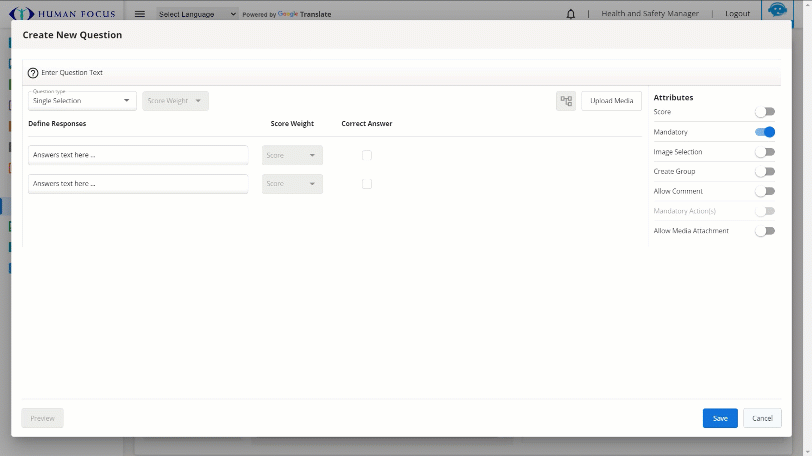
Task: Click the Upload Media button
Action: coord(611,101)
